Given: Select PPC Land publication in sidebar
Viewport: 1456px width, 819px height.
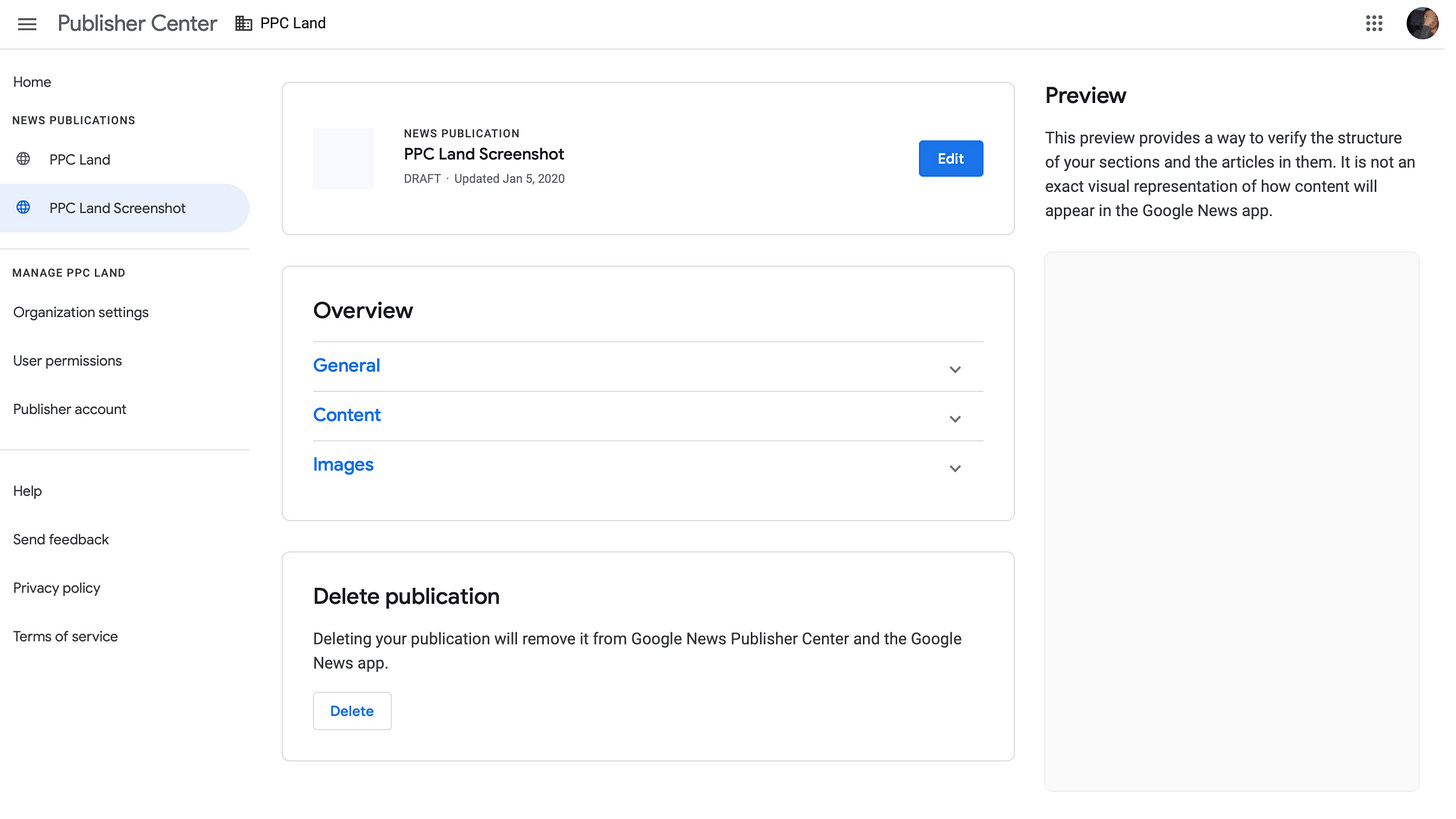Looking at the screenshot, I should 125,159.
